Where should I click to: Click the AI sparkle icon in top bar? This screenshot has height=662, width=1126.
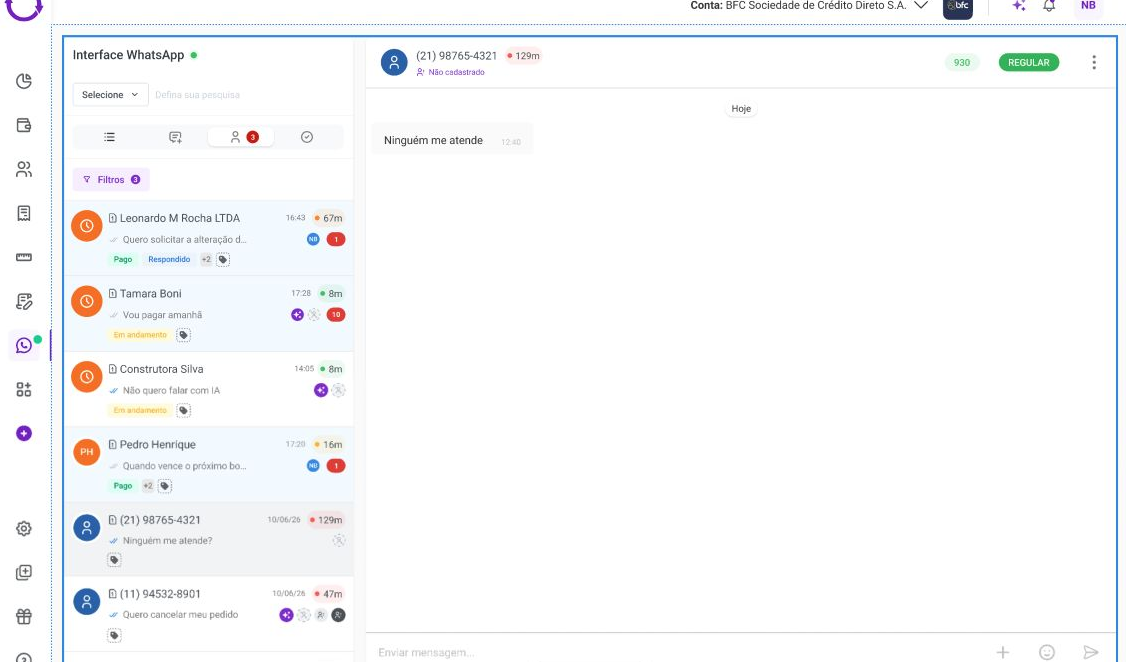click(1018, 6)
